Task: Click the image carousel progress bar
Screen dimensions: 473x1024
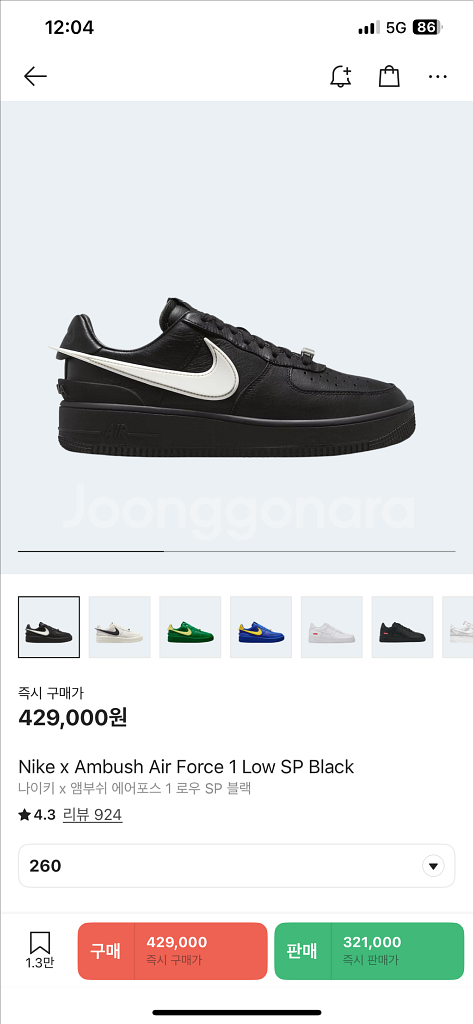Action: point(236,551)
